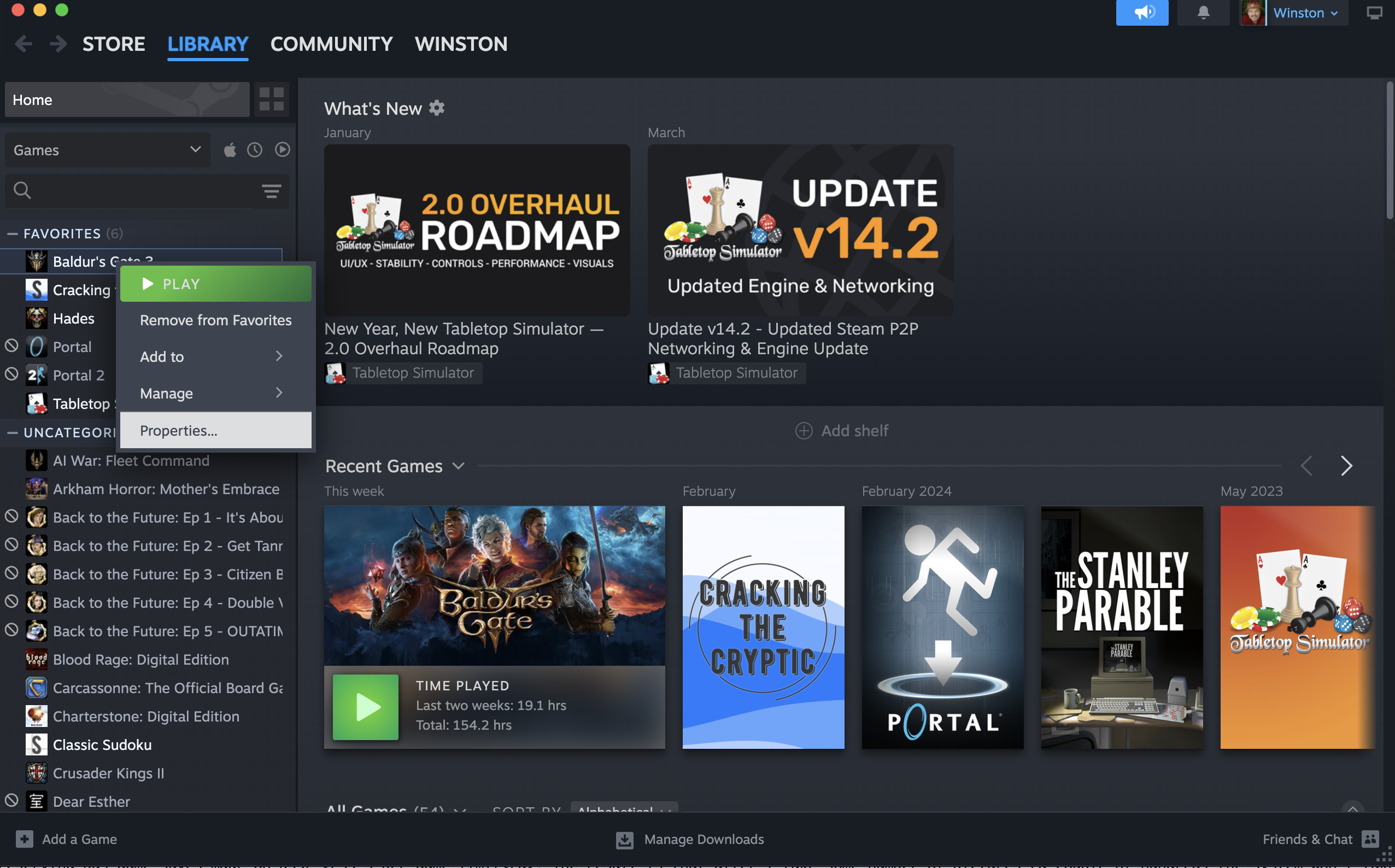Open What's New settings gear
The image size is (1395, 868).
(437, 108)
